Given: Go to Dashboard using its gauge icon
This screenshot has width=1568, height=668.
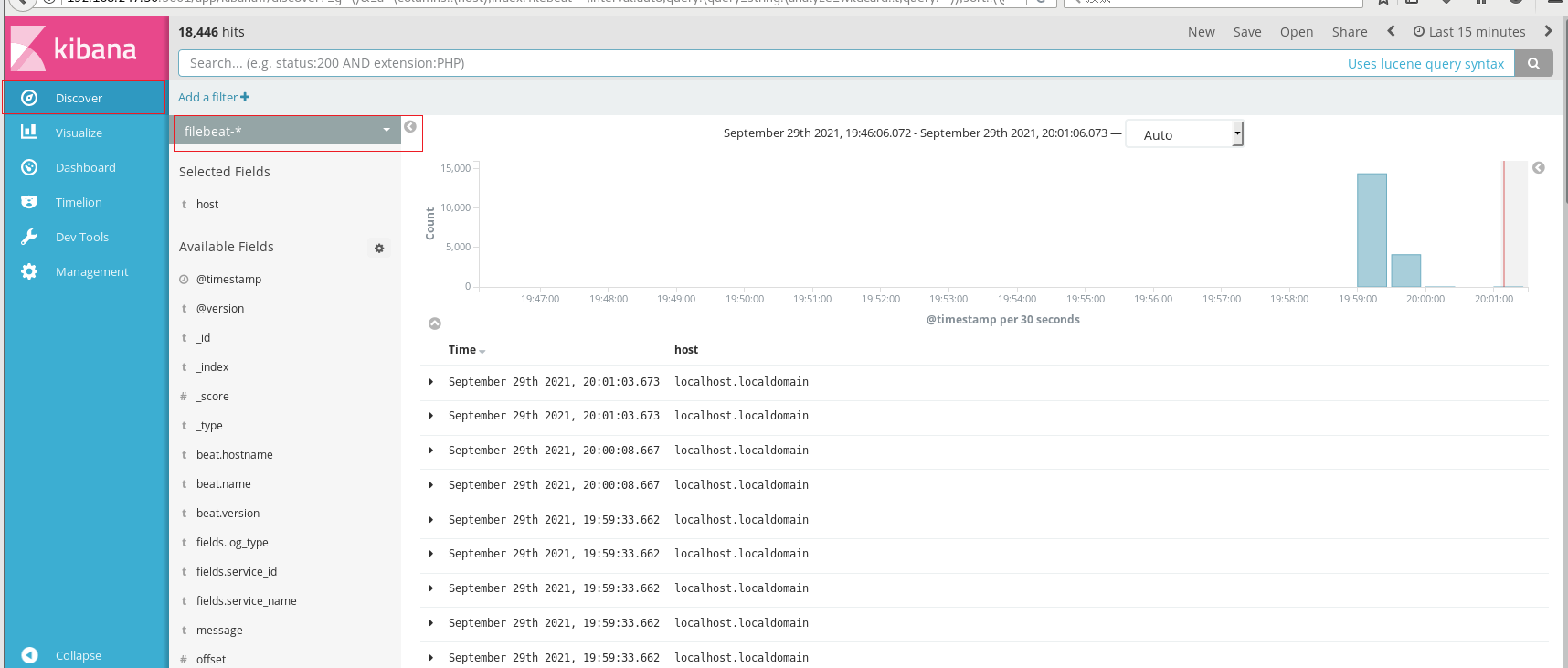Looking at the screenshot, I should coord(29,167).
